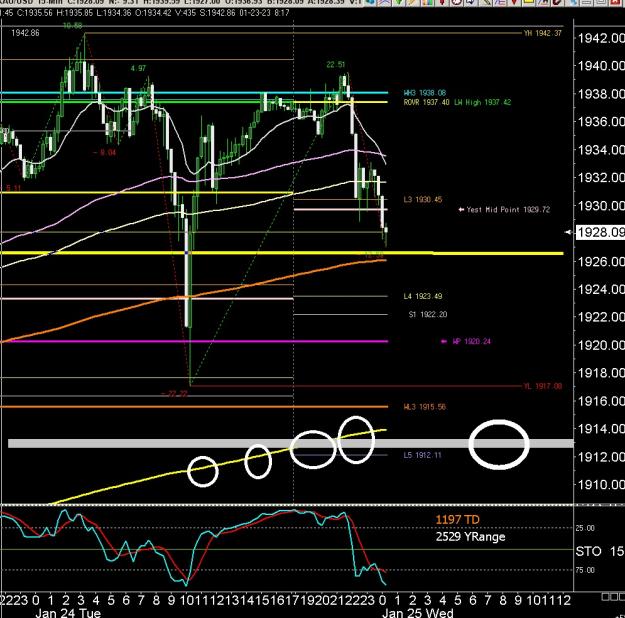Click the Jan 25 Wed date label
The width and height of the screenshot is (625, 618).
click(x=418, y=612)
